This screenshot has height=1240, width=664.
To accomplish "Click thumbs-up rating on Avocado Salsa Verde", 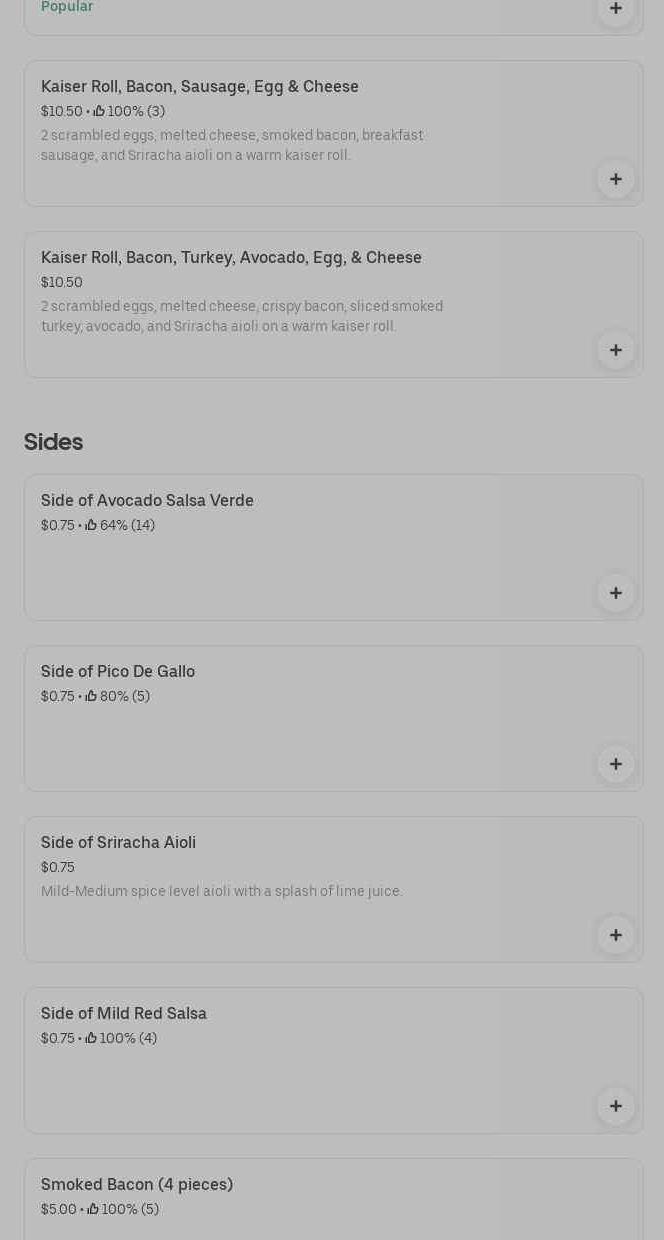I will click(x=91, y=525).
